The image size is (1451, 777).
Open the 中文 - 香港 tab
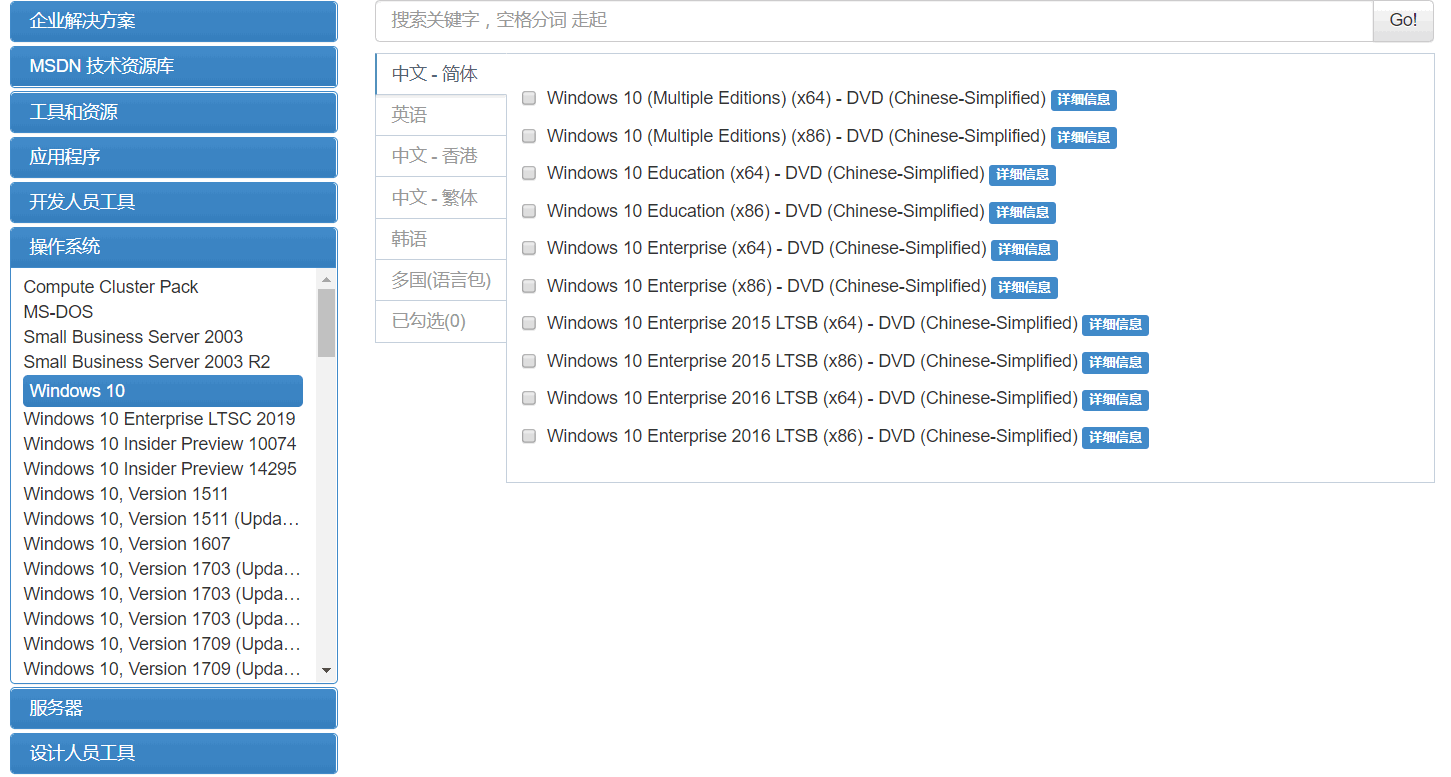coord(441,156)
